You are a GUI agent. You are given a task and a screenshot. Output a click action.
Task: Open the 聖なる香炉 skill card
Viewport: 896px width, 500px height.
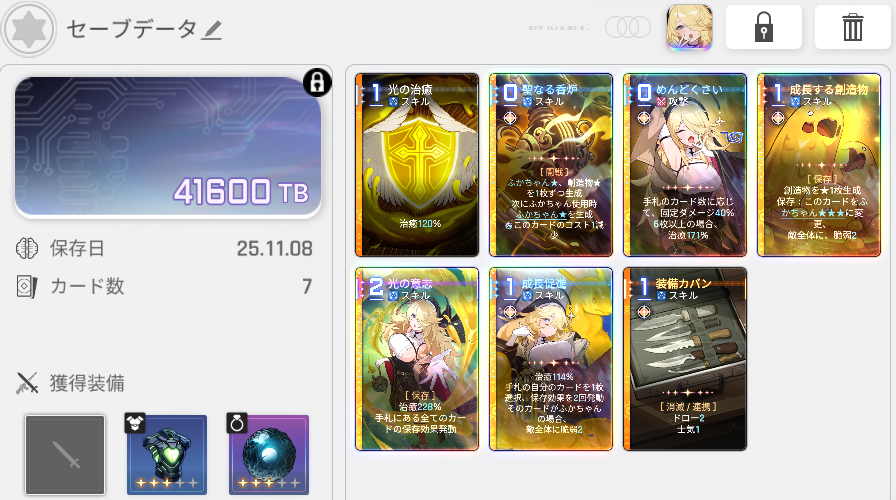click(551, 165)
